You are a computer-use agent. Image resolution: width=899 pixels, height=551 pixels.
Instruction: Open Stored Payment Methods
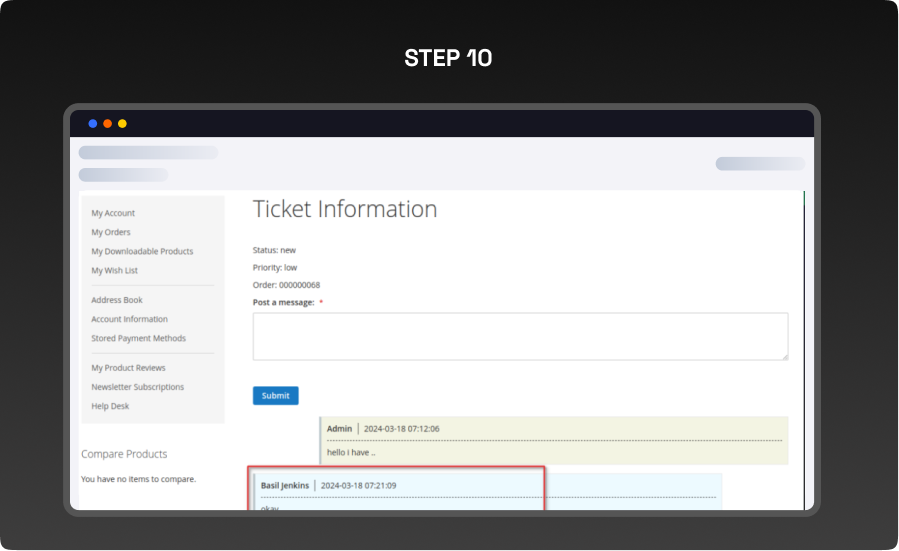pyautogui.click(x=138, y=338)
